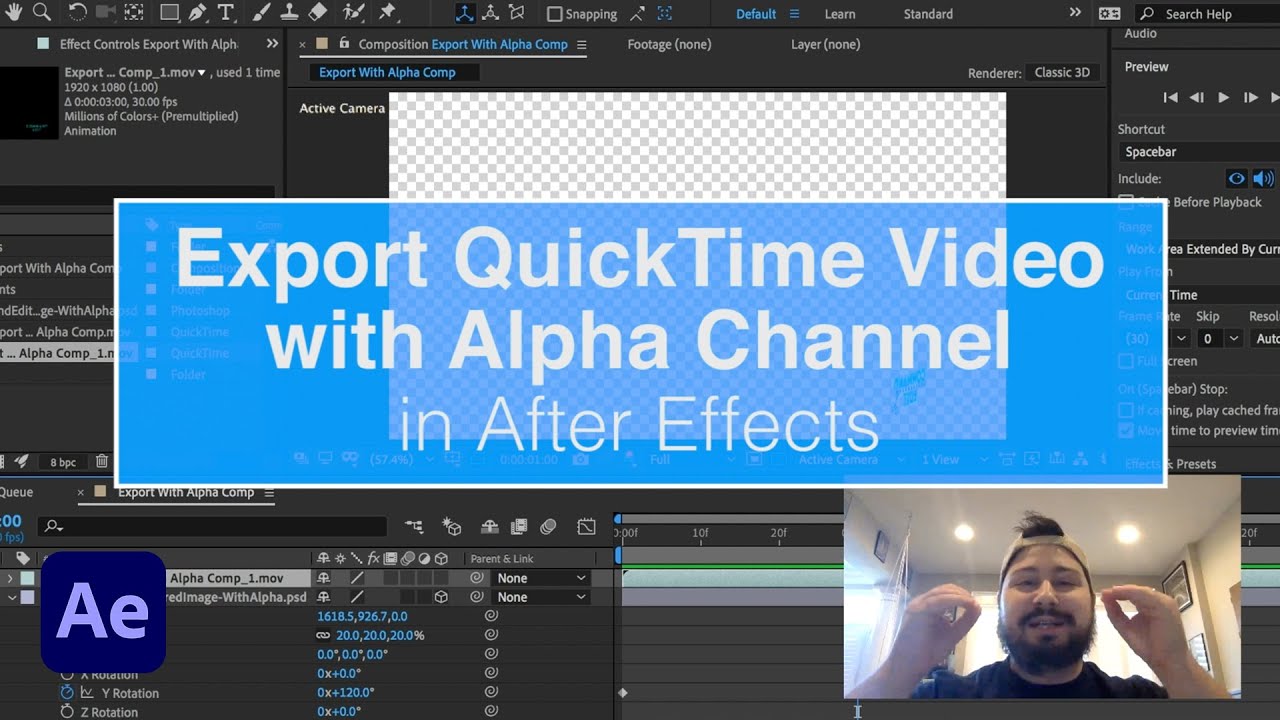This screenshot has width=1280, height=720.
Task: Open the Skip frames dropdown showing 0
Action: [1219, 339]
